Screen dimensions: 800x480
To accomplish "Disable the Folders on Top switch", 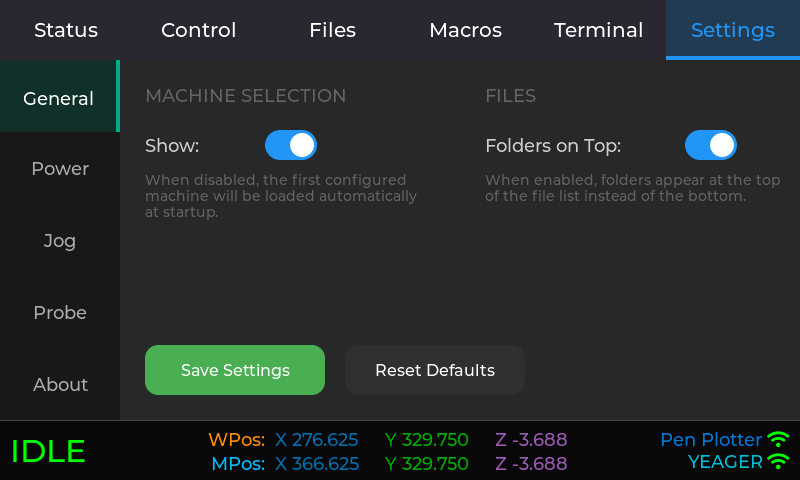I will [x=711, y=145].
